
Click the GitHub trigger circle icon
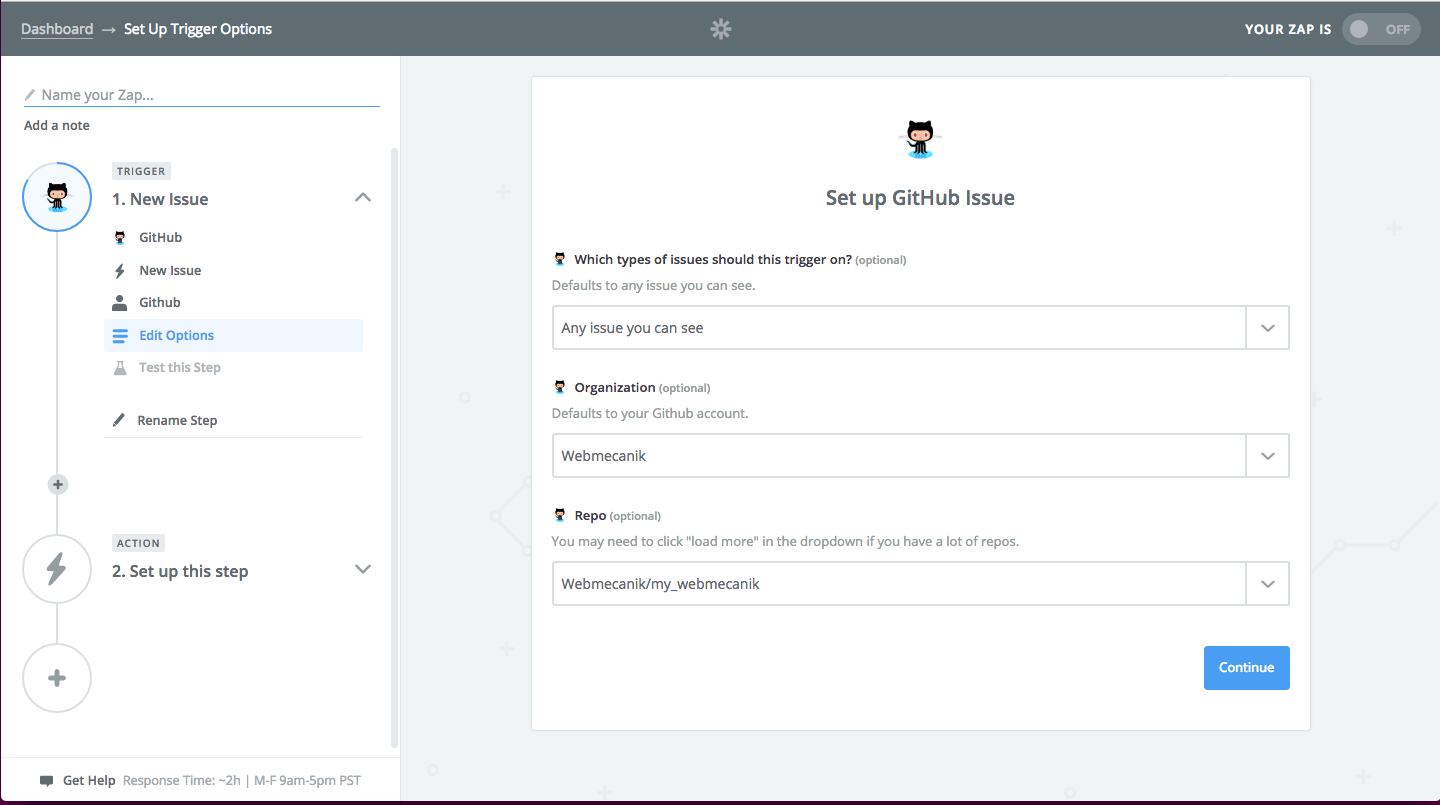point(57,196)
